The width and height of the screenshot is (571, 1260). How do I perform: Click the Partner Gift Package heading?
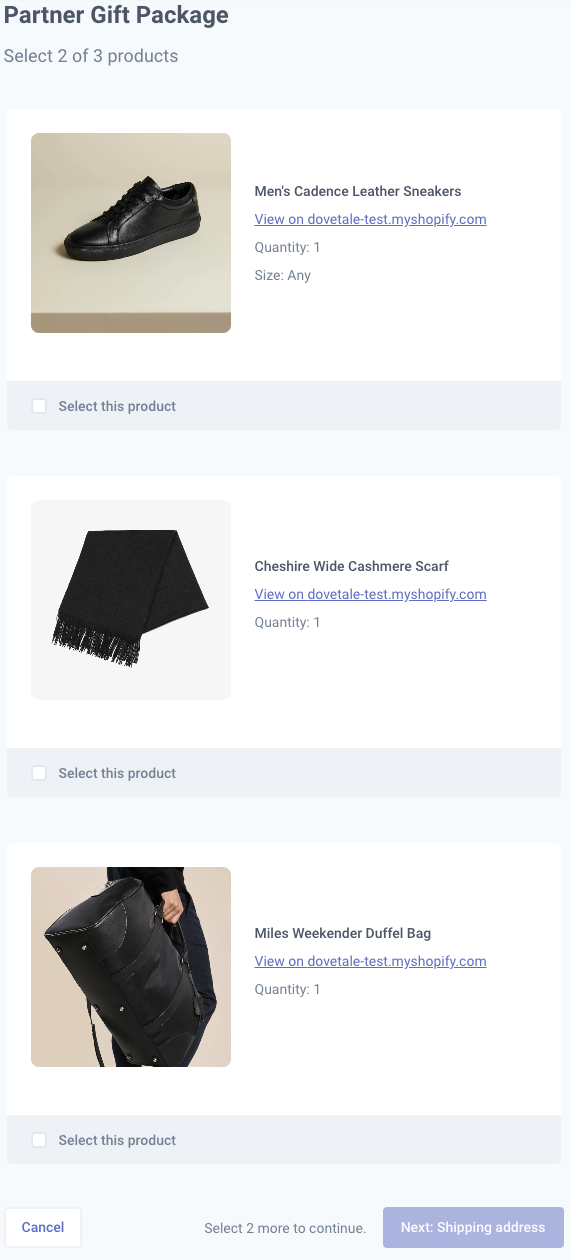pos(116,16)
